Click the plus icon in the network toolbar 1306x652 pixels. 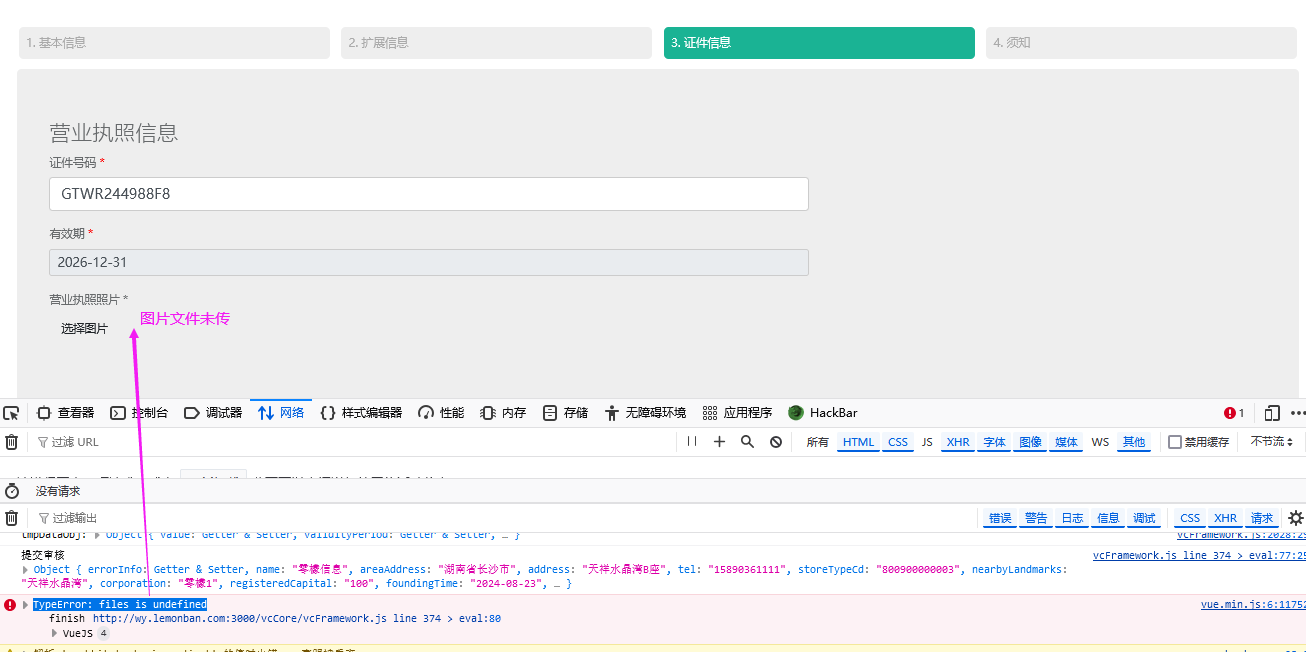719,442
